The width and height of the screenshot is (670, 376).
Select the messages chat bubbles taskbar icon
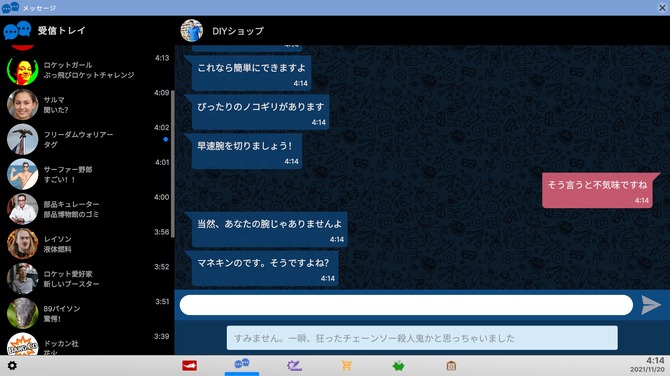(x=242, y=364)
